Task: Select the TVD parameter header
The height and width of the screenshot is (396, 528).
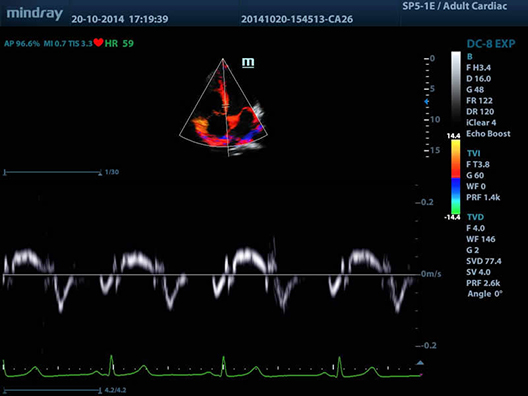Action: click(475, 217)
